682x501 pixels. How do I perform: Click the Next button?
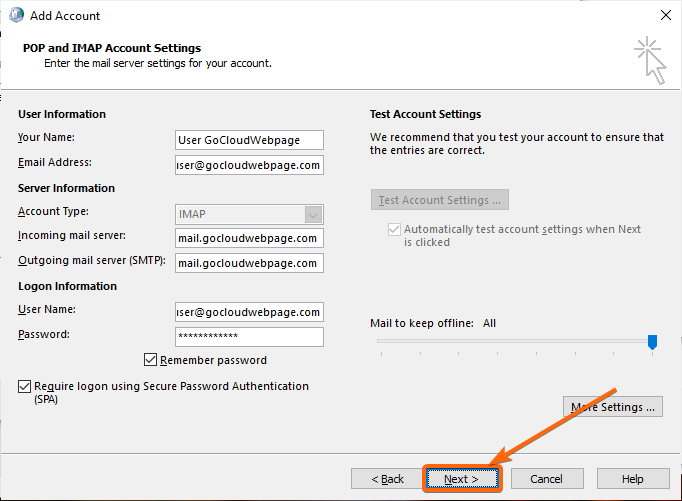[x=462, y=479]
